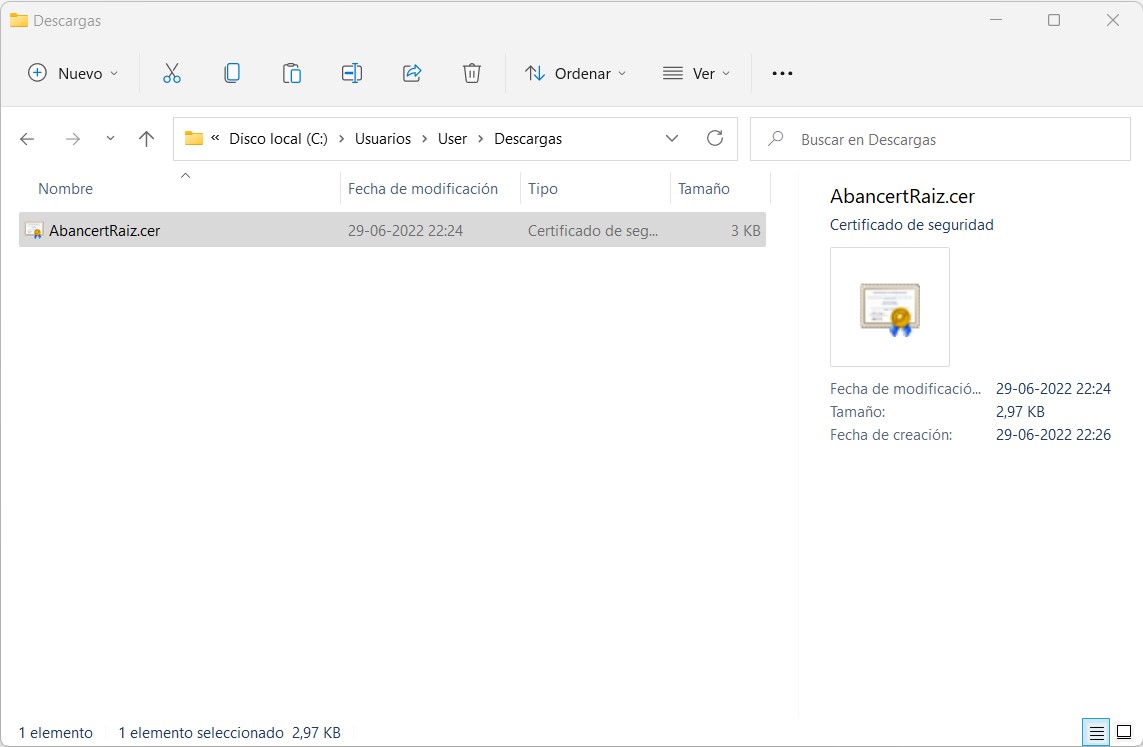Go up one folder level
Image resolution: width=1143 pixels, height=747 pixels.
(x=146, y=139)
